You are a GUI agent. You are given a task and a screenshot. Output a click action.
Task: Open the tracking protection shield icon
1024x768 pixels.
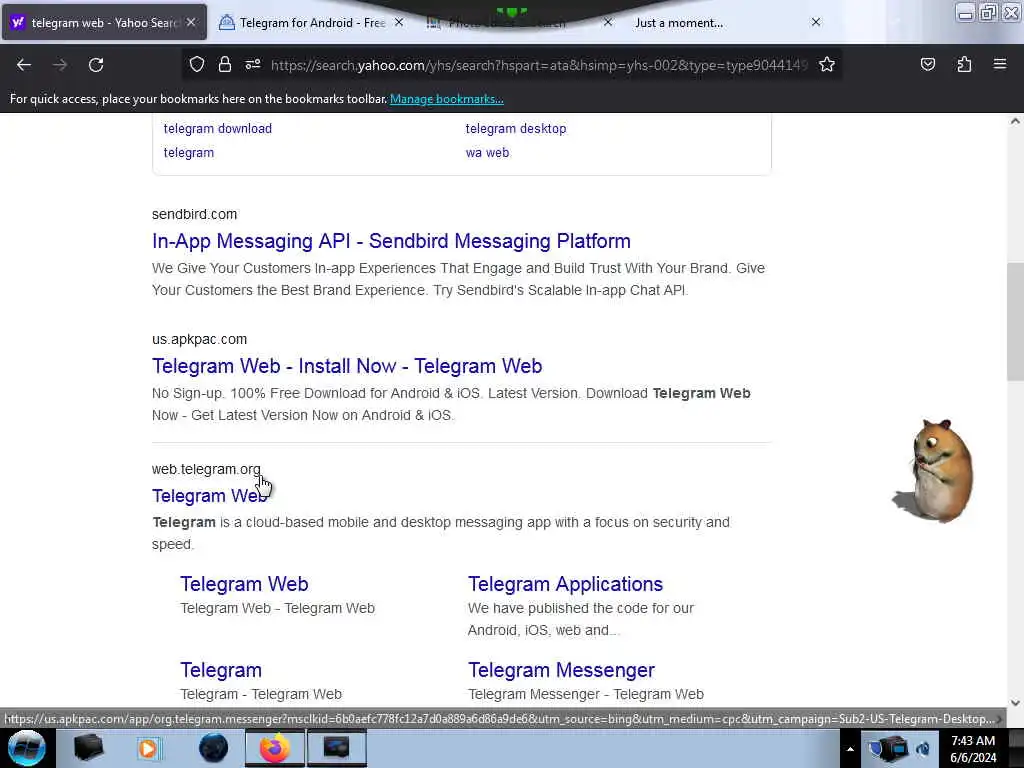pos(197,64)
